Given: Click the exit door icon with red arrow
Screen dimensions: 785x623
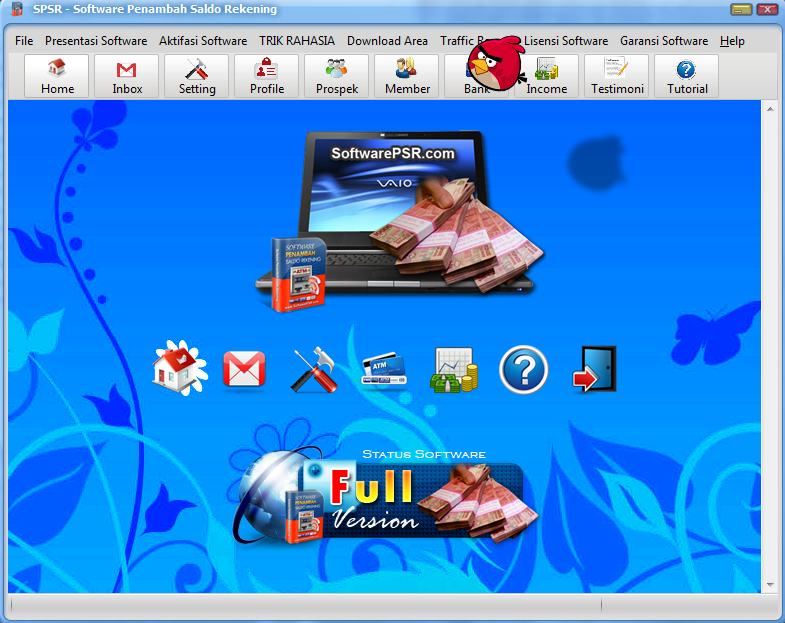Looking at the screenshot, I should (x=594, y=370).
